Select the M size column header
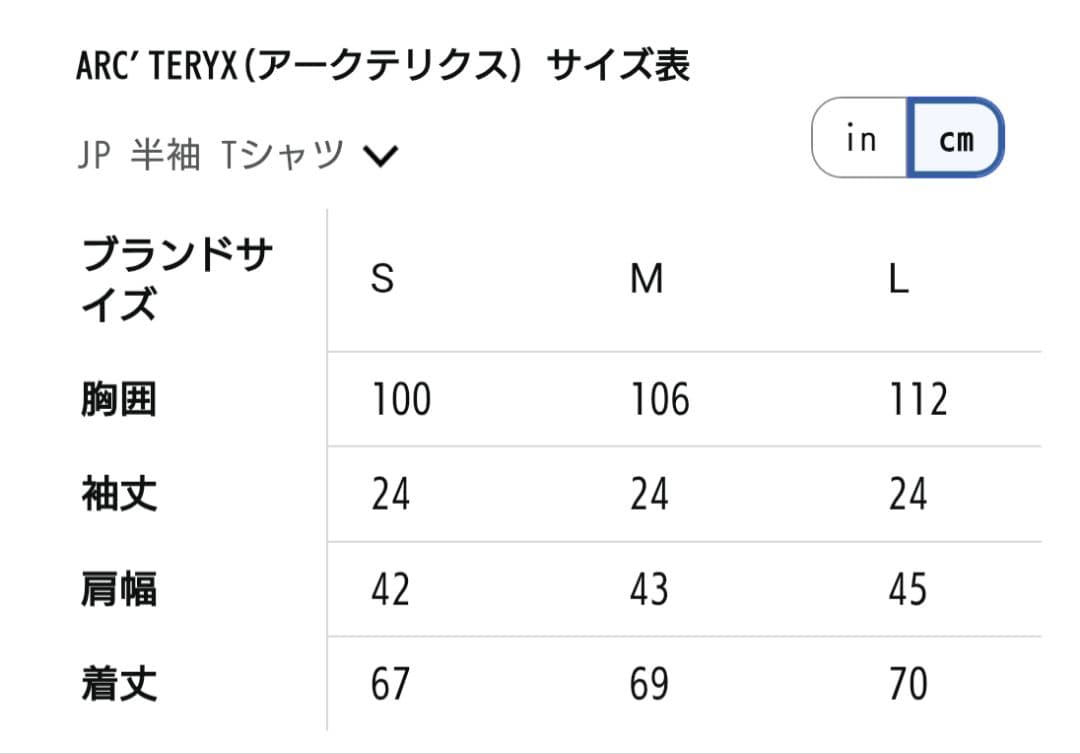1080x754 pixels. point(648,280)
